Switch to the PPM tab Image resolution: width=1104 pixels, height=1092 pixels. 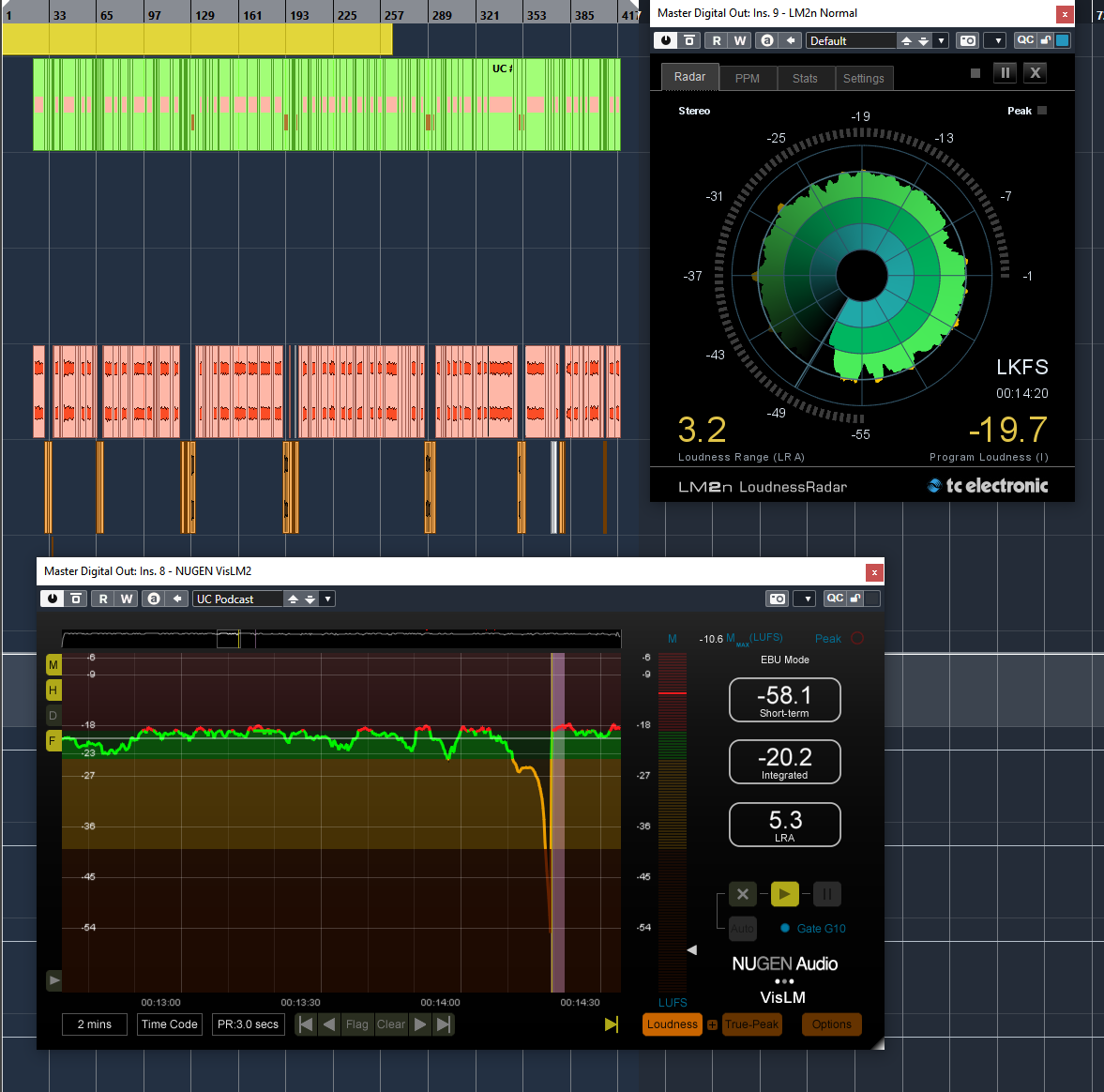[747, 78]
